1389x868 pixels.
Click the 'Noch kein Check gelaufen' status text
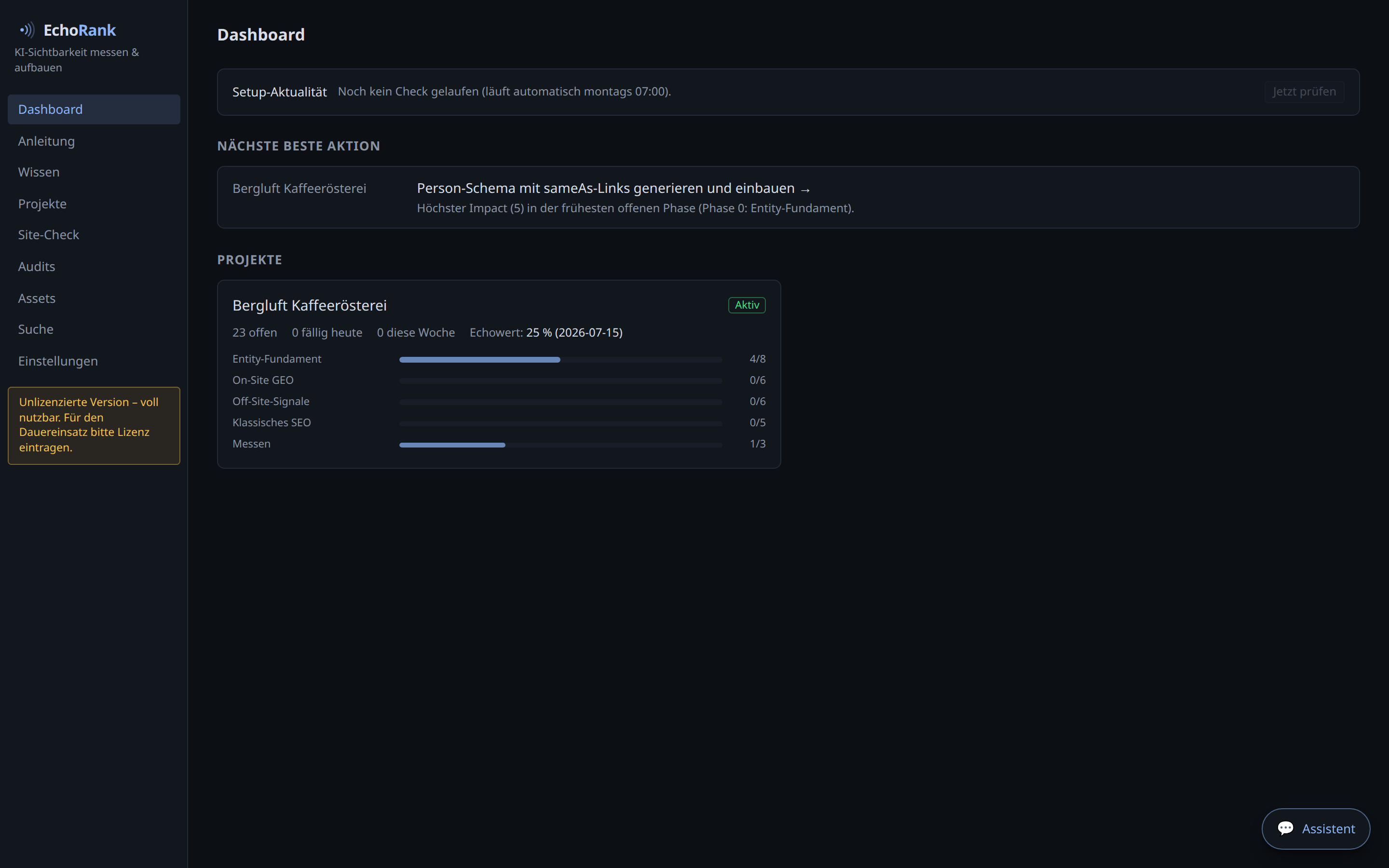point(504,91)
